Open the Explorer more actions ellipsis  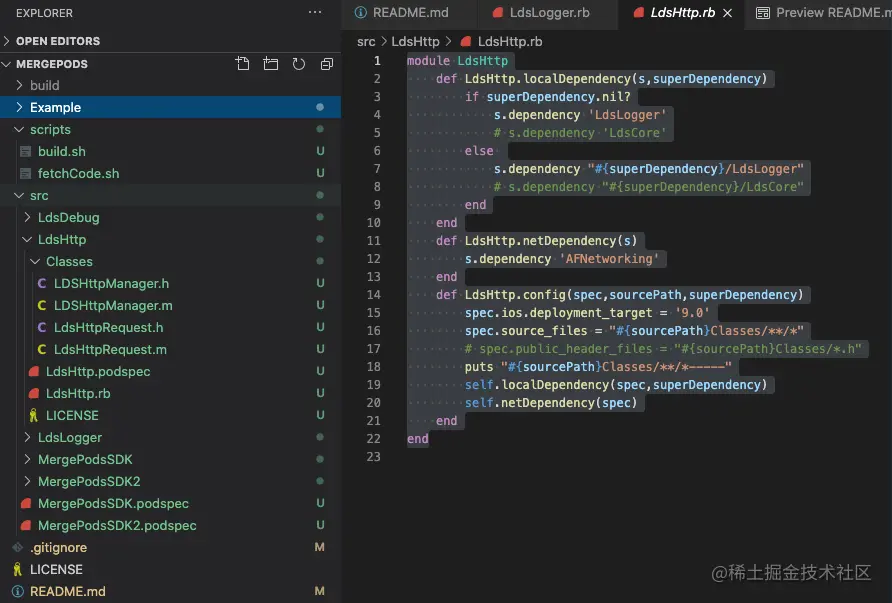315,12
